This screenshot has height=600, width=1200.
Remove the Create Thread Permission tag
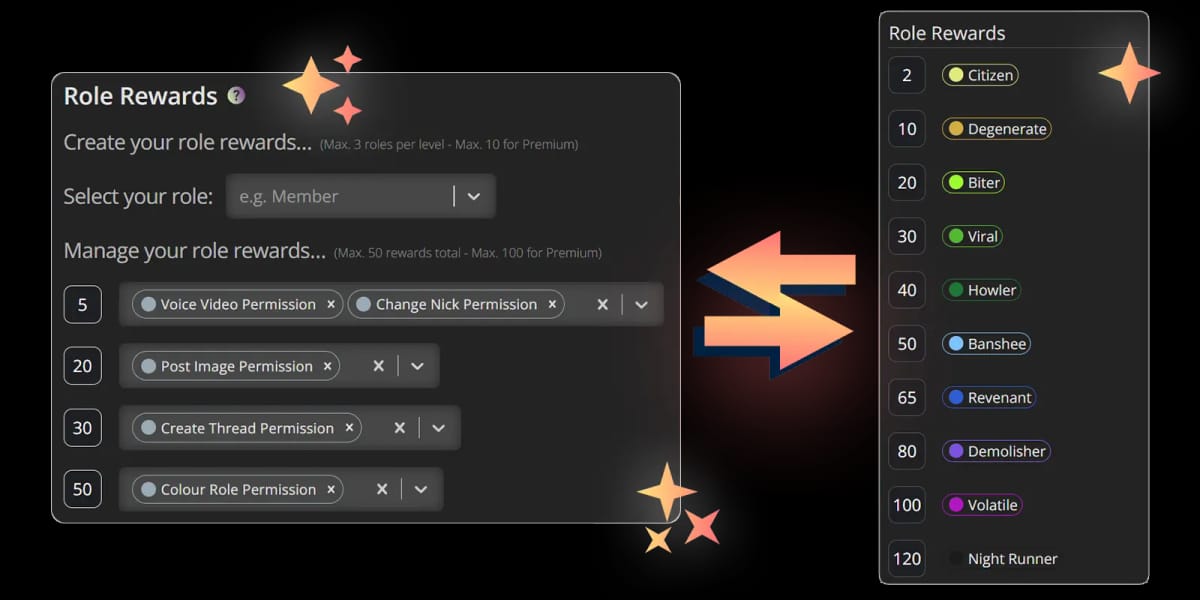349,428
